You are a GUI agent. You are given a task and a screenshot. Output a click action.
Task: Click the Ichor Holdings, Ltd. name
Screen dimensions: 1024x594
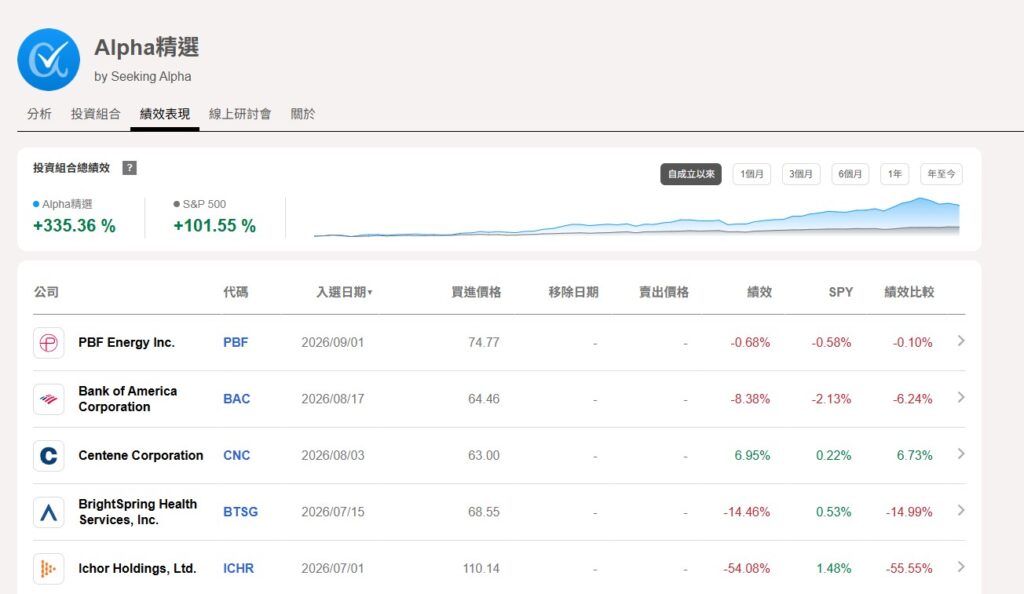coord(137,569)
